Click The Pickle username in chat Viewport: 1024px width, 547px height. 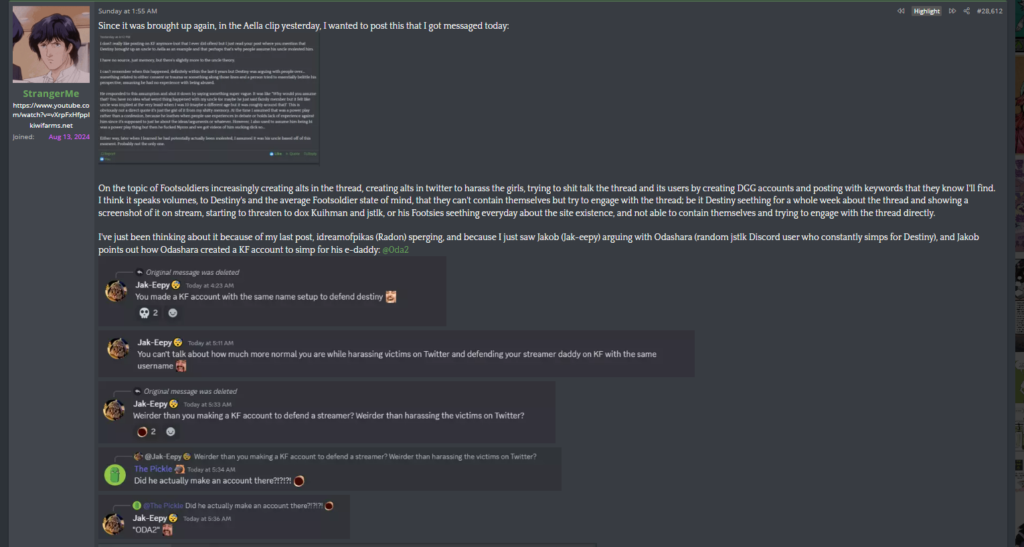coord(153,469)
